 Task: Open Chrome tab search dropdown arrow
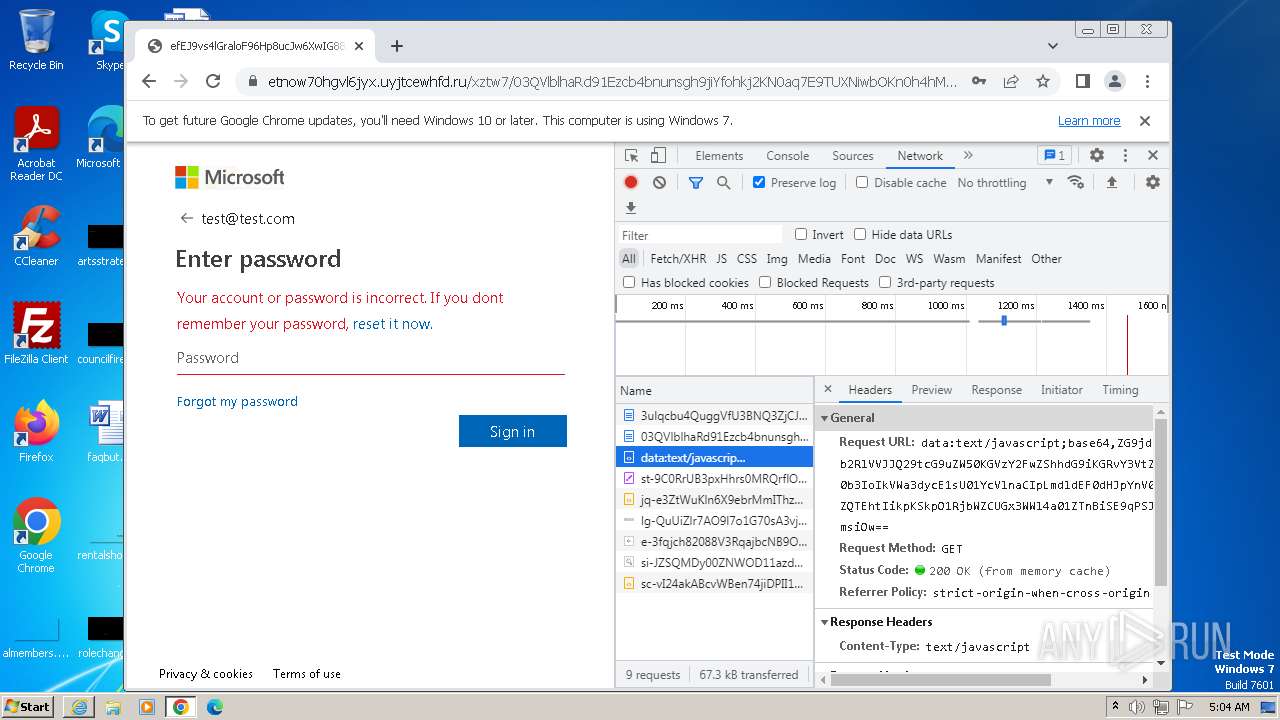pyautogui.click(x=1053, y=46)
